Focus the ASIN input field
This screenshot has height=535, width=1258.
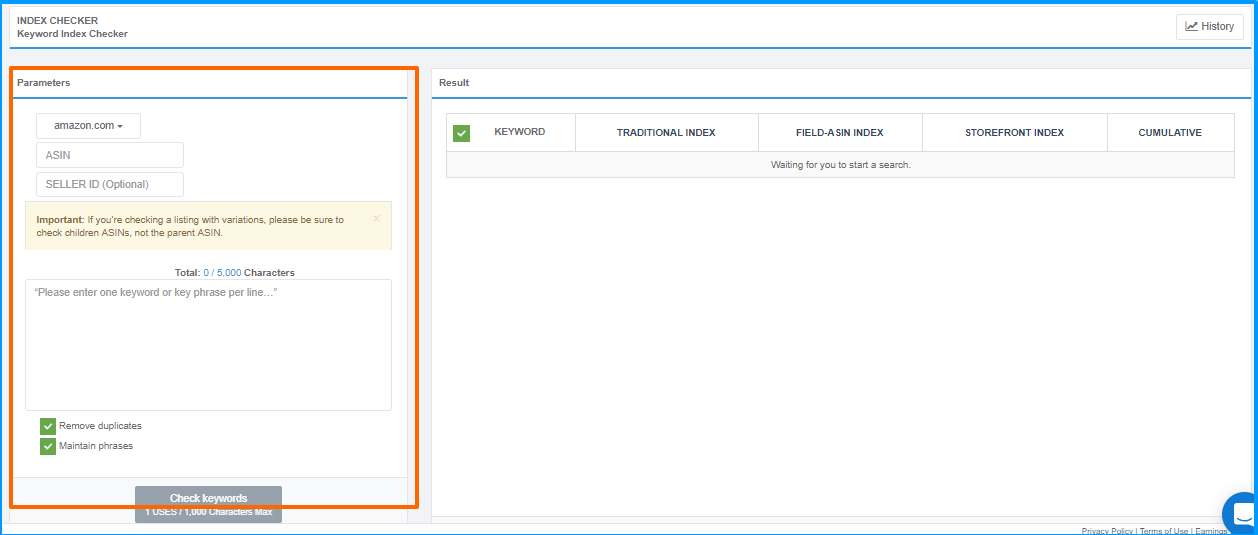(x=110, y=155)
